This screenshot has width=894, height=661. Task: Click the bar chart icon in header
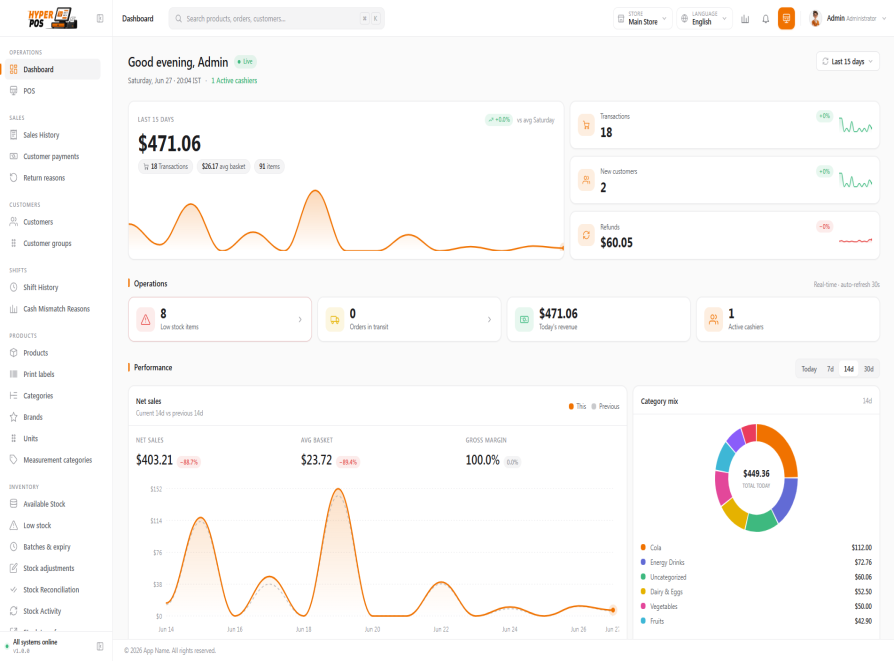pos(745,19)
